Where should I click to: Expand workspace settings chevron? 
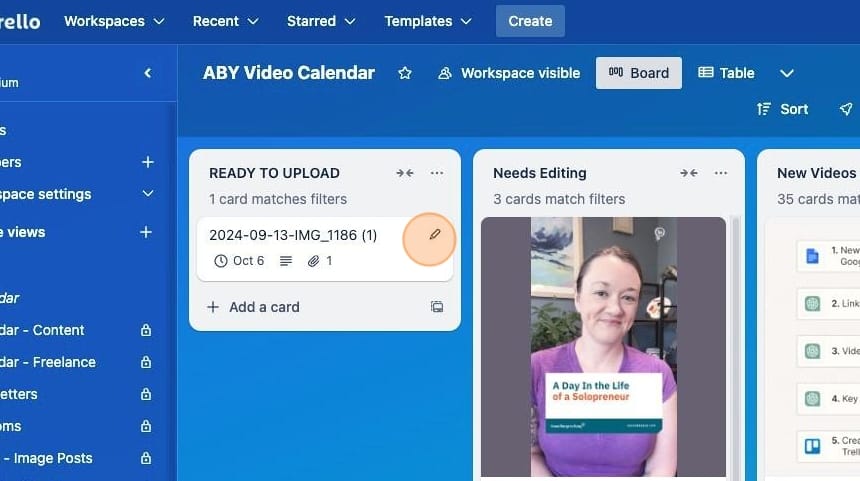tap(148, 194)
